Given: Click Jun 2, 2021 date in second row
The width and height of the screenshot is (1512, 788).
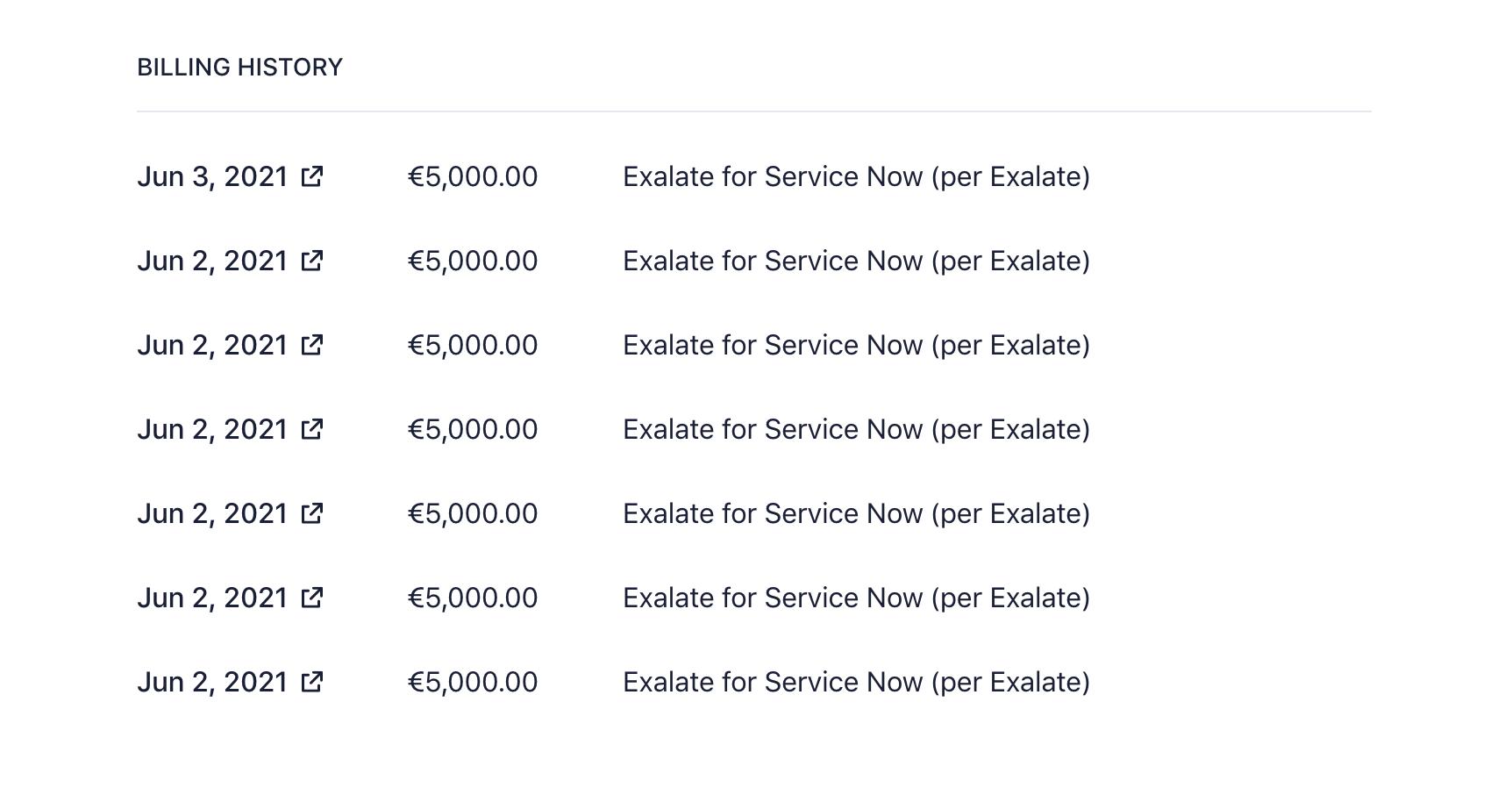Looking at the screenshot, I should click(x=212, y=261).
